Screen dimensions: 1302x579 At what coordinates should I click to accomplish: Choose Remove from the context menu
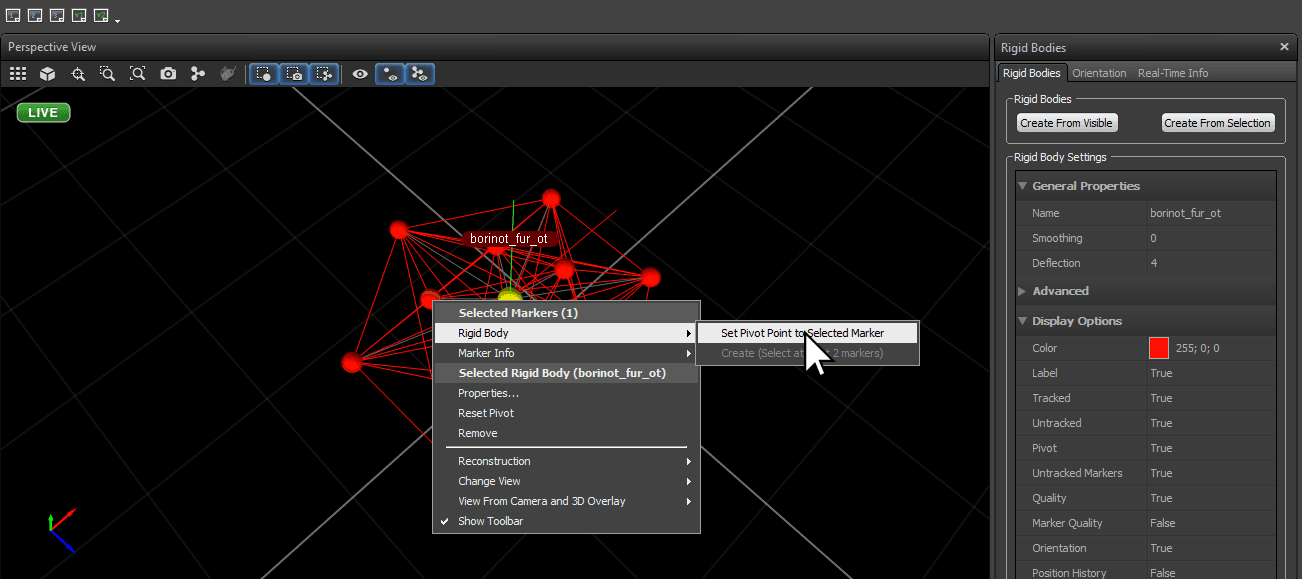pyautogui.click(x=566, y=433)
